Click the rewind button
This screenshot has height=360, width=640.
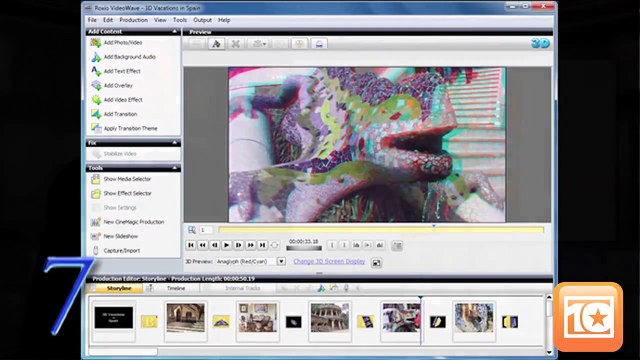(x=202, y=245)
